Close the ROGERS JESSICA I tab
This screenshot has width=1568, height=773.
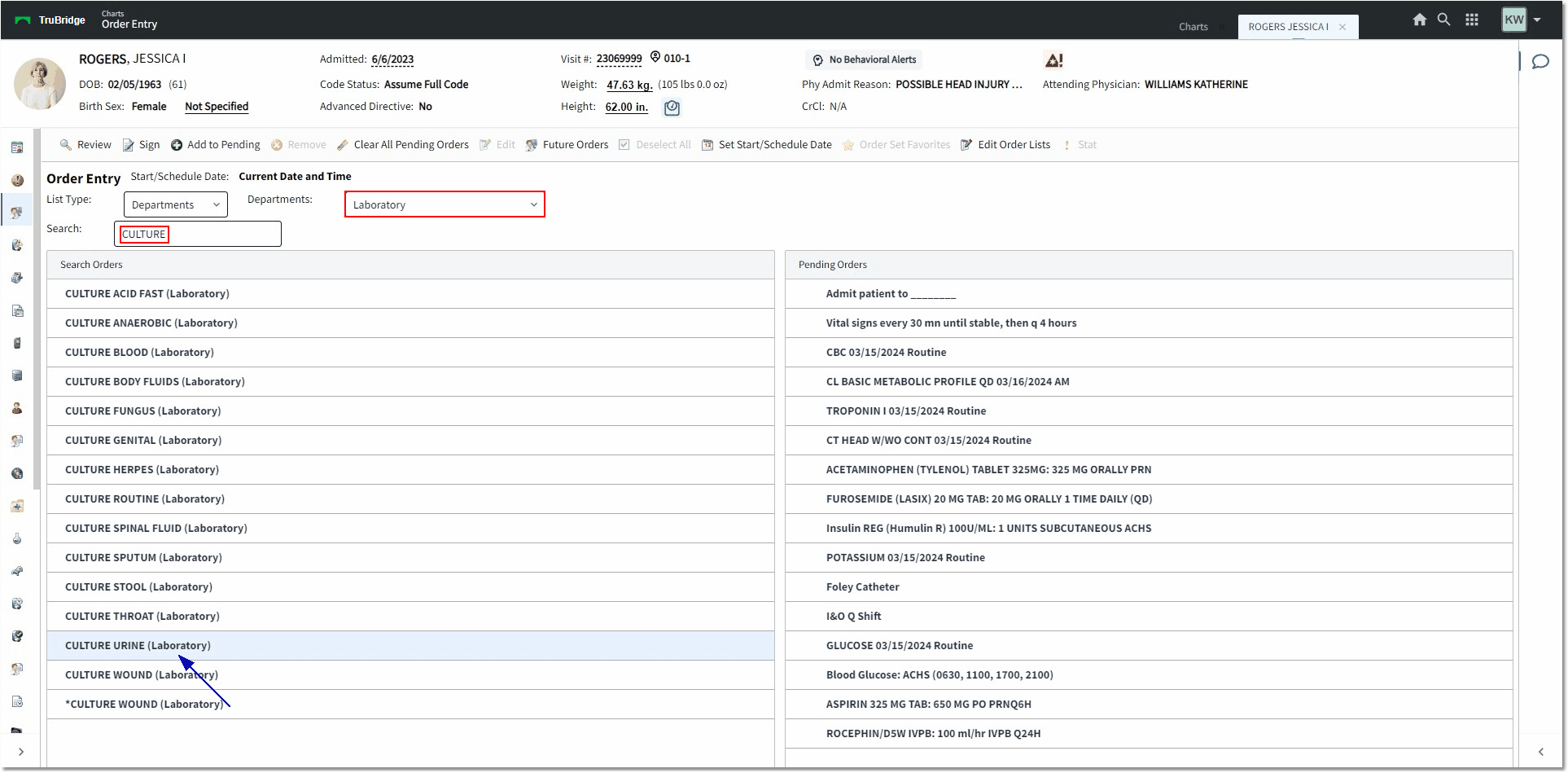(1342, 27)
